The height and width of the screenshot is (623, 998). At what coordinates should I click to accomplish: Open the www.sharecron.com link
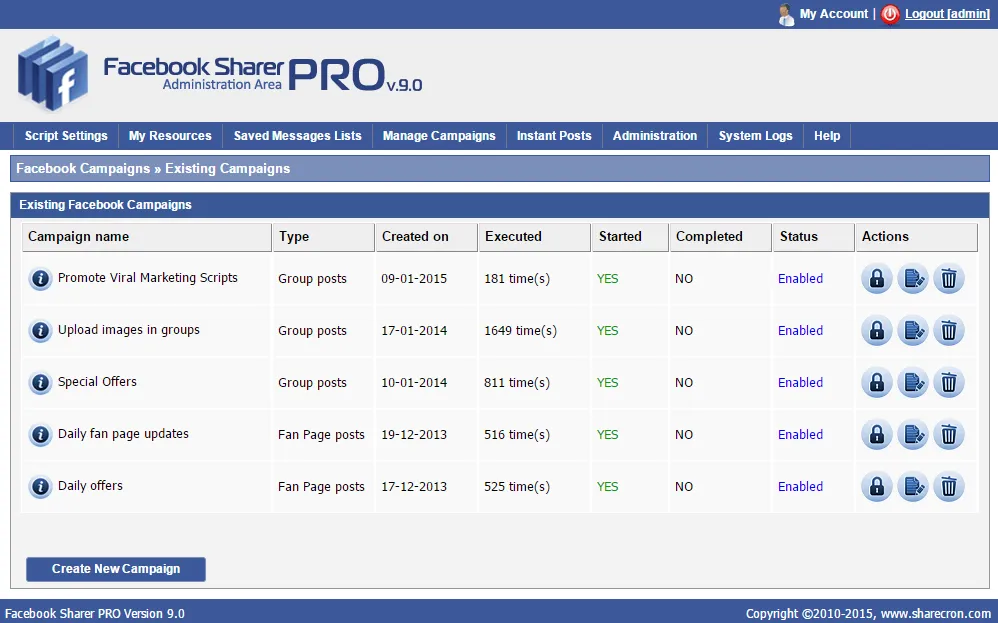click(938, 612)
